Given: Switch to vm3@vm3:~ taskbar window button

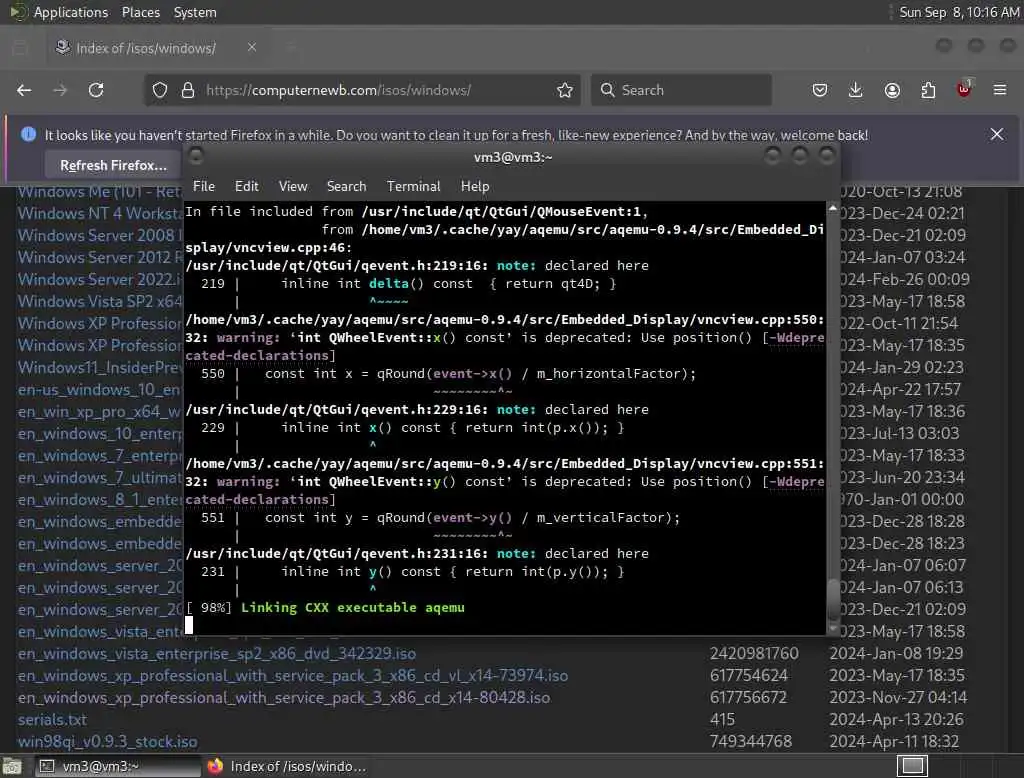Looking at the screenshot, I should [118, 766].
